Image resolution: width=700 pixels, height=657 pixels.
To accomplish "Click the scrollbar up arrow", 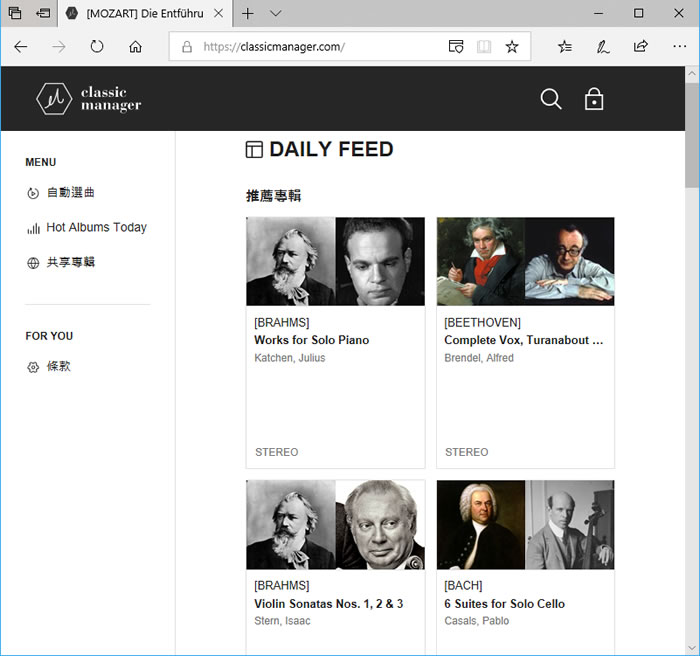I will pyautogui.click(x=692, y=73).
